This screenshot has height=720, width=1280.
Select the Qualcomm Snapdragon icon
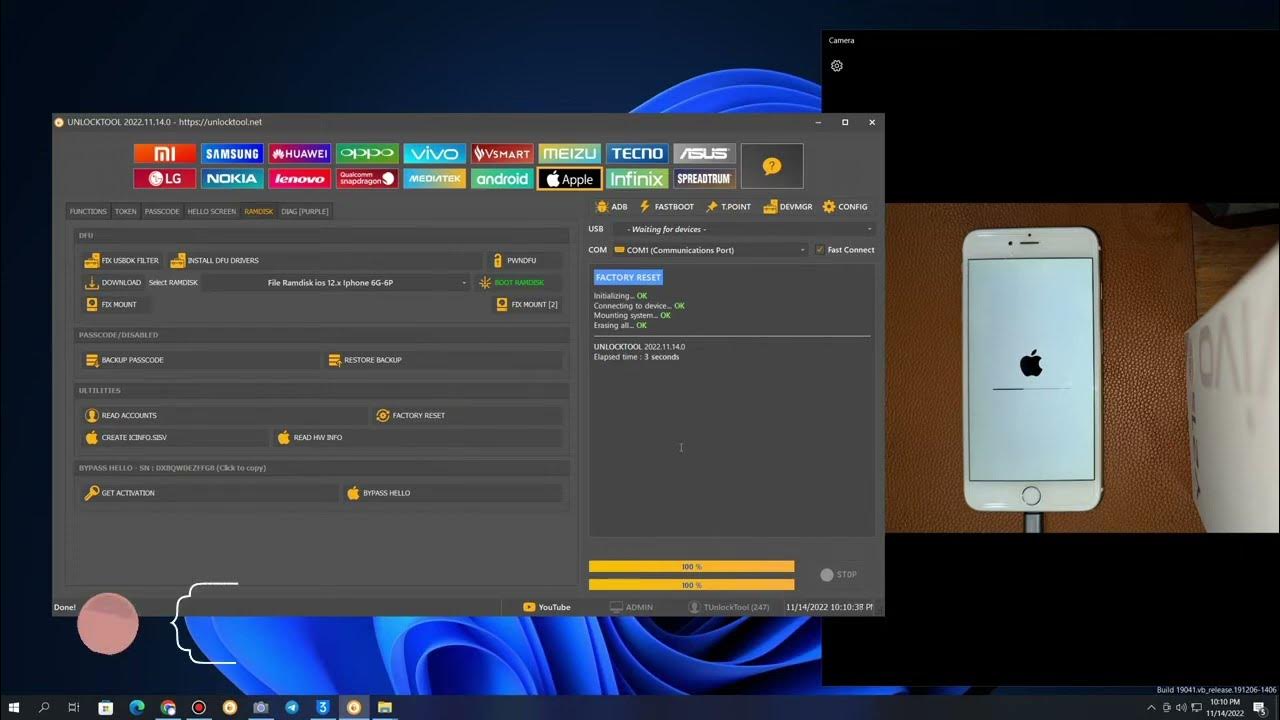(x=367, y=179)
